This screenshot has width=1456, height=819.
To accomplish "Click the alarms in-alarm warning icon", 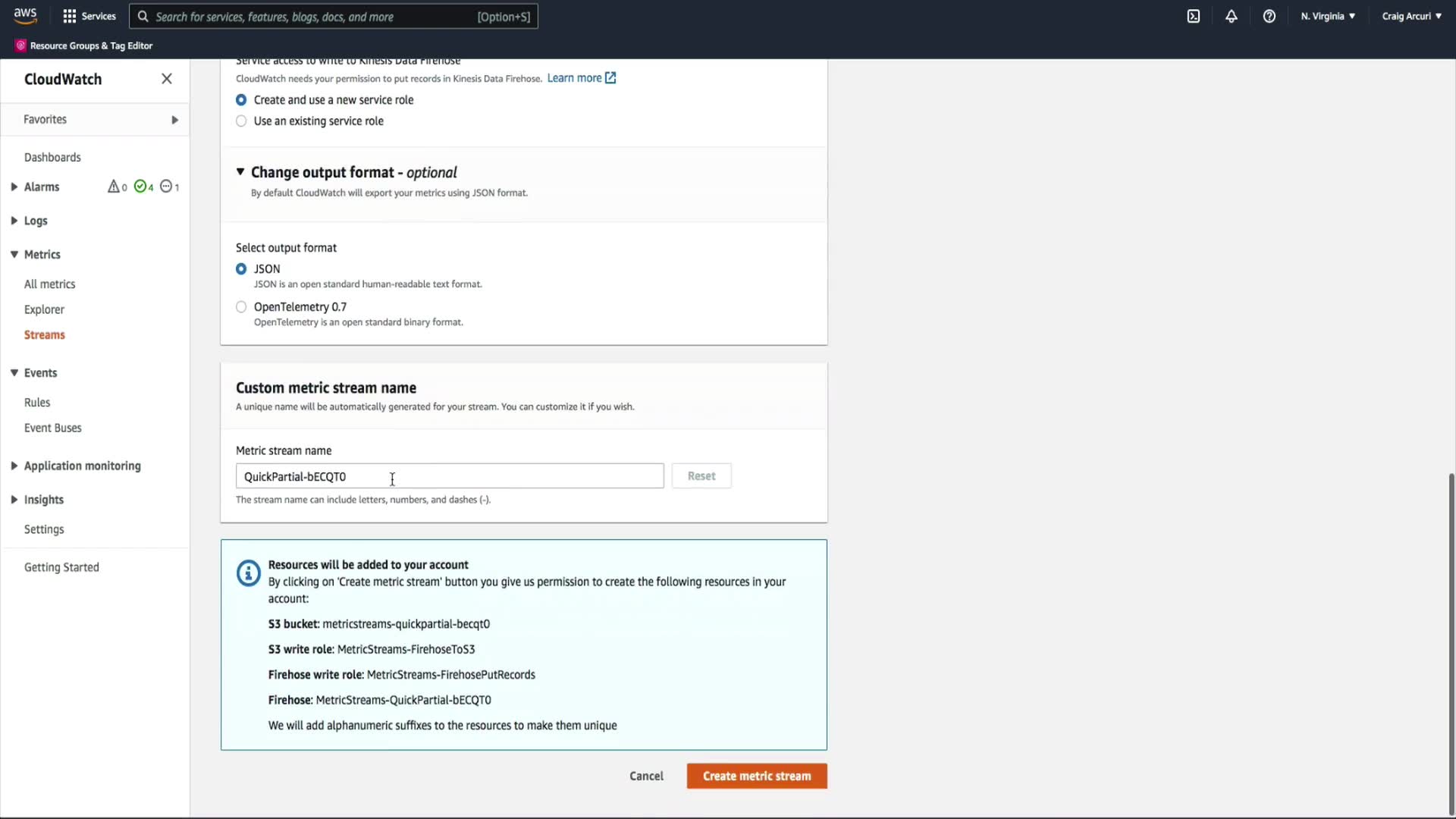I will point(114,187).
